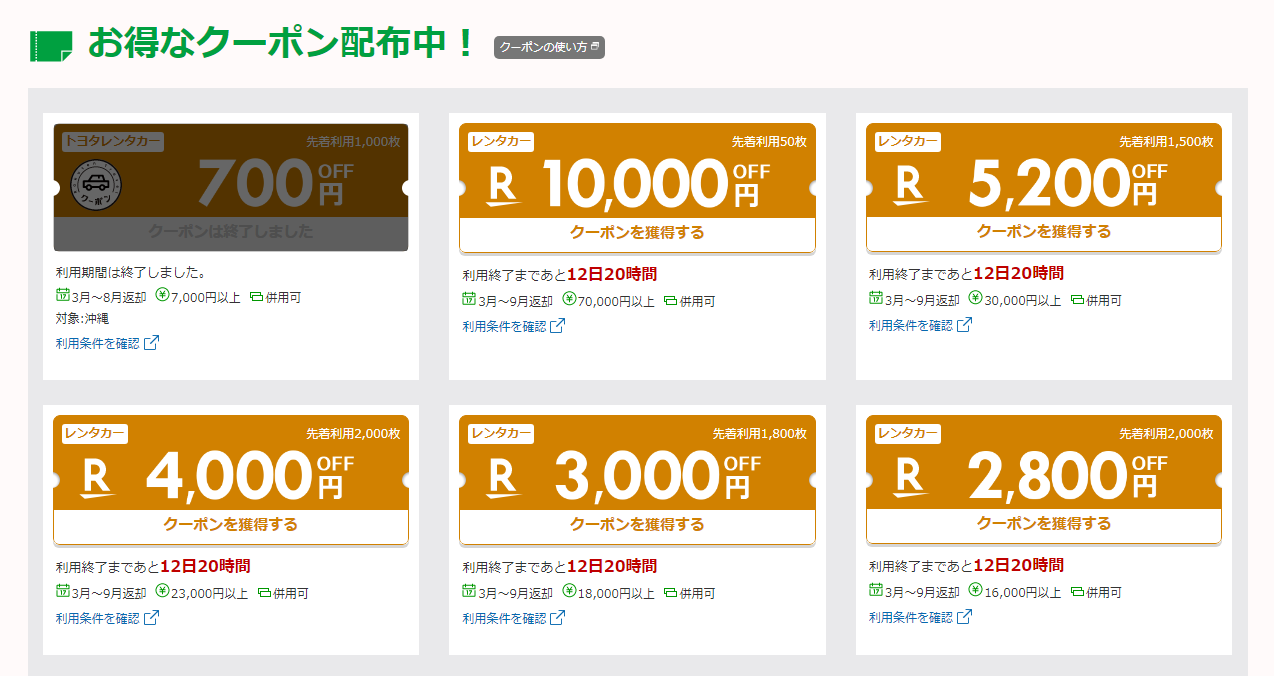The width and height of the screenshot is (1274, 676).
Task: Check usage conditions for the 4,000円 coupon
Action: coord(107,617)
